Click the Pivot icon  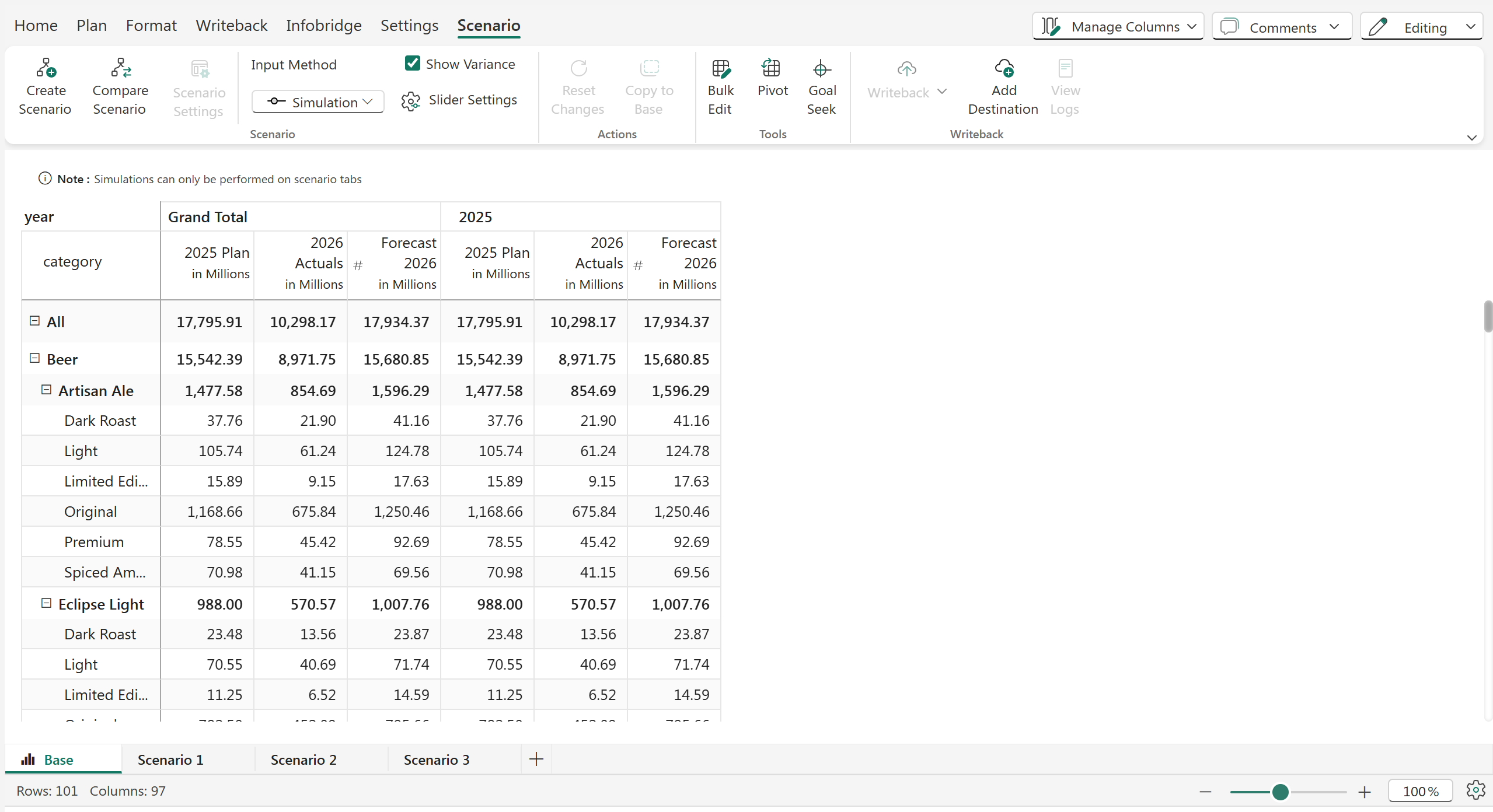[x=772, y=69]
